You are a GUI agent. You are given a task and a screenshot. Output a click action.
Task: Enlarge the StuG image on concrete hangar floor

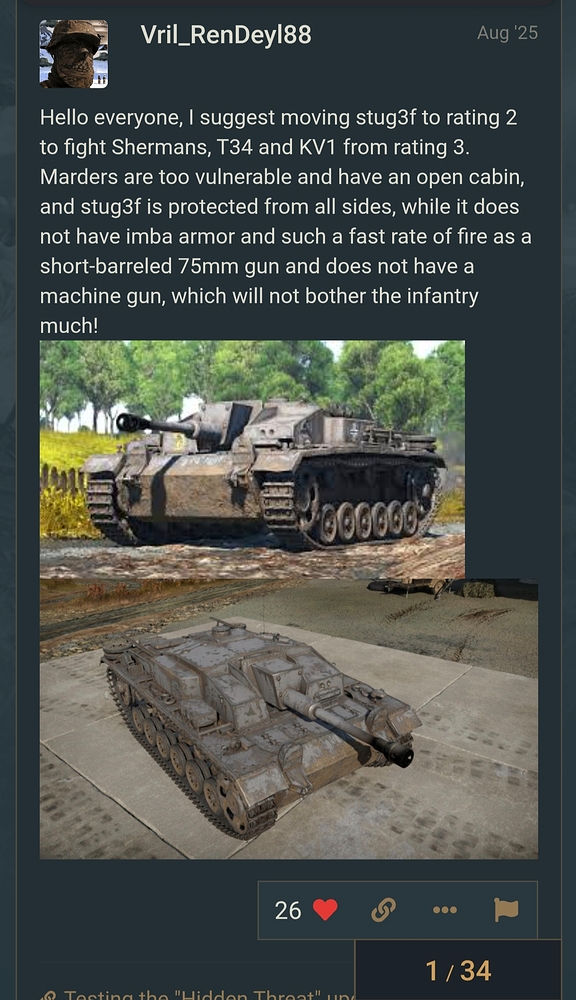pyautogui.click(x=289, y=719)
